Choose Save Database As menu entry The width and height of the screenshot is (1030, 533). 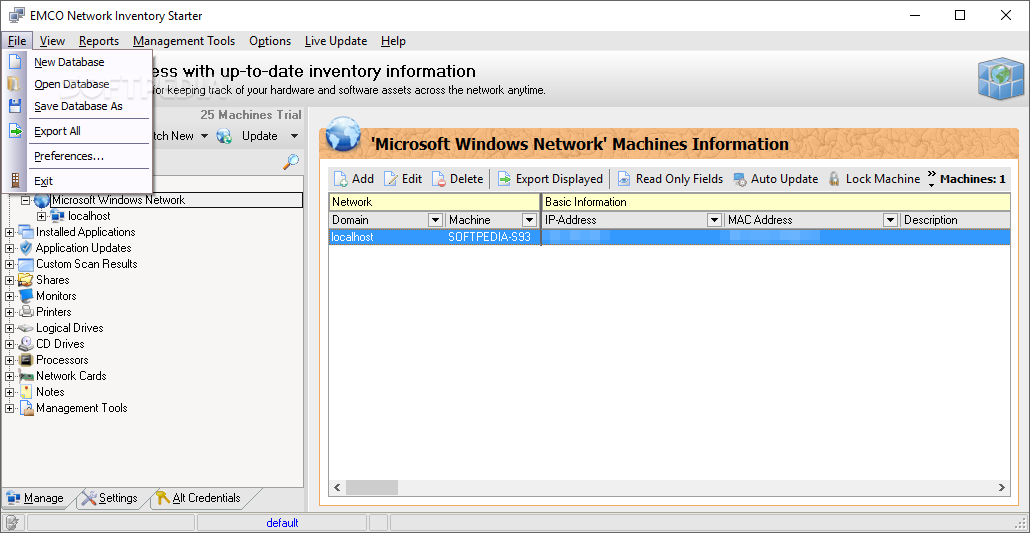point(78,106)
